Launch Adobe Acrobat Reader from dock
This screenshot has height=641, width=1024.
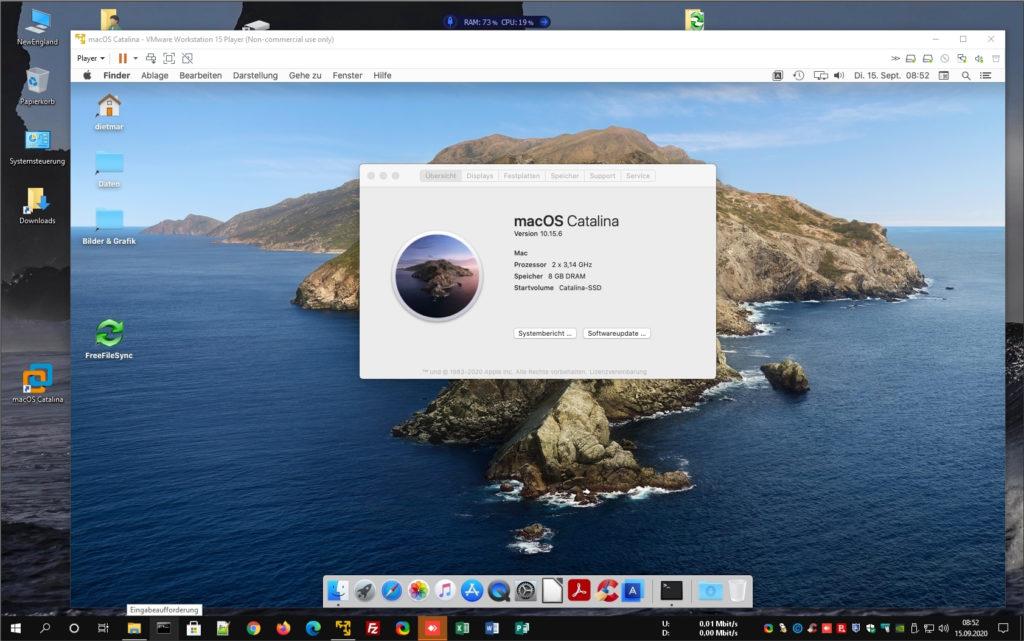pos(579,591)
